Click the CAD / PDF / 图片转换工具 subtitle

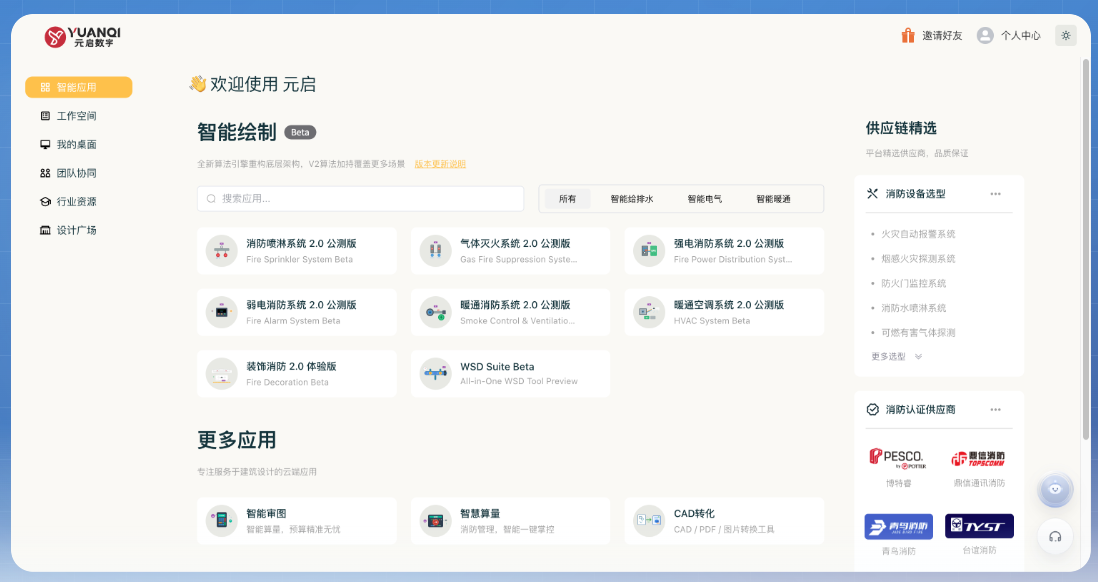[724, 529]
